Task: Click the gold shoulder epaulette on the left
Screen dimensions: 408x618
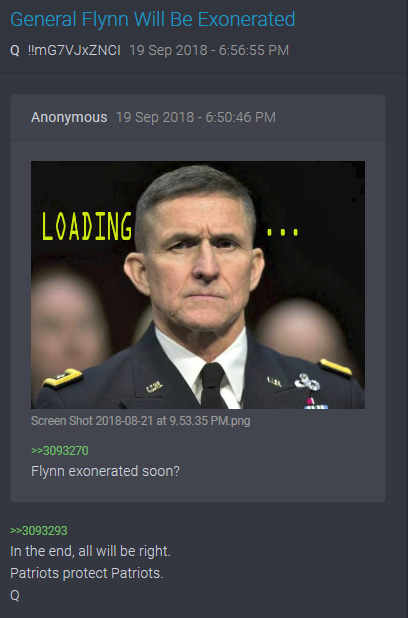Action: (x=63, y=377)
